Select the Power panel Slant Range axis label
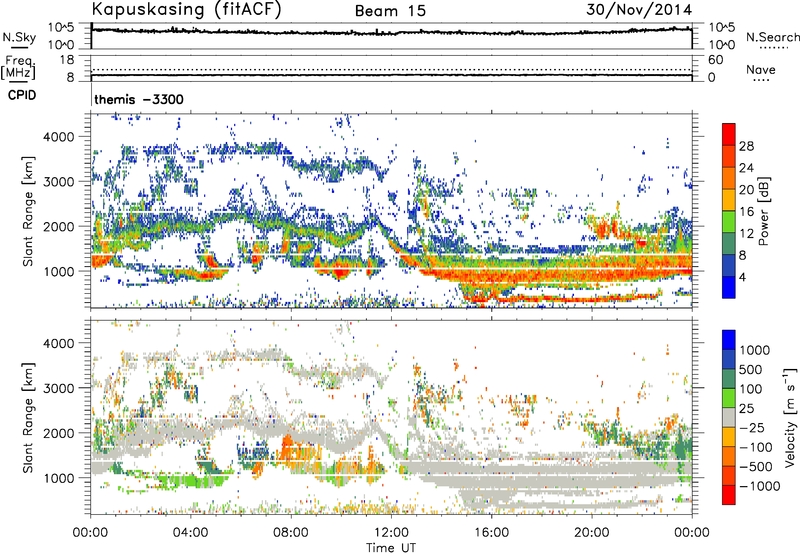 [28, 212]
